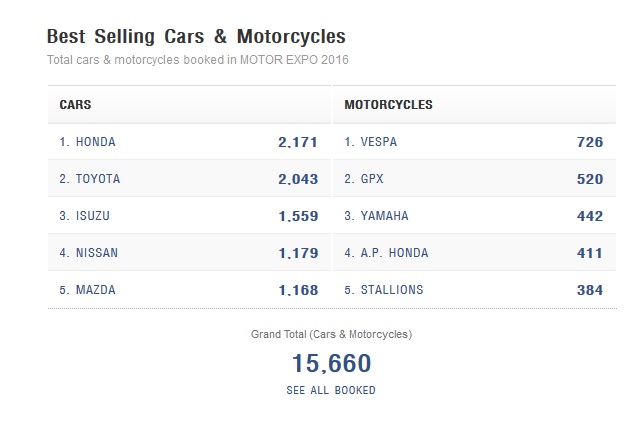Click Stallions' 384 booking number
This screenshot has height=429, width=643.
click(x=590, y=290)
